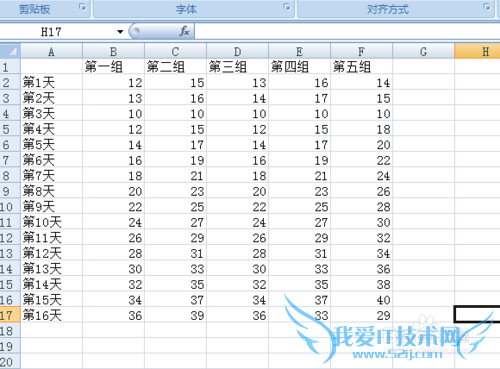
Task: Click value 12 in 第1天 row
Action: pos(113,82)
